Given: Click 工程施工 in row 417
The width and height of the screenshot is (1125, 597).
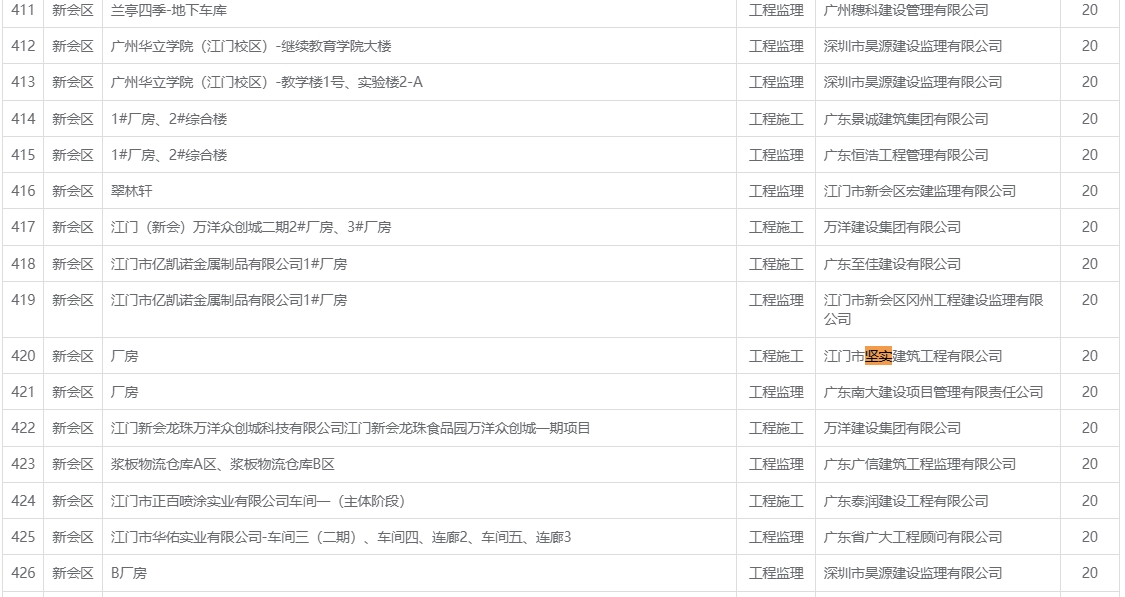Looking at the screenshot, I should point(776,227).
